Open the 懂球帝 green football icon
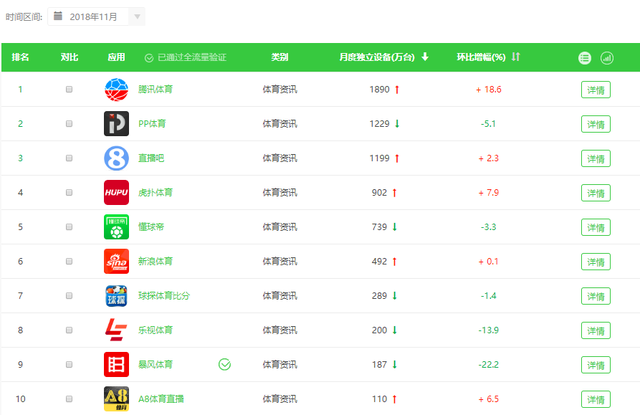This screenshot has height=415, width=640. tap(116, 226)
